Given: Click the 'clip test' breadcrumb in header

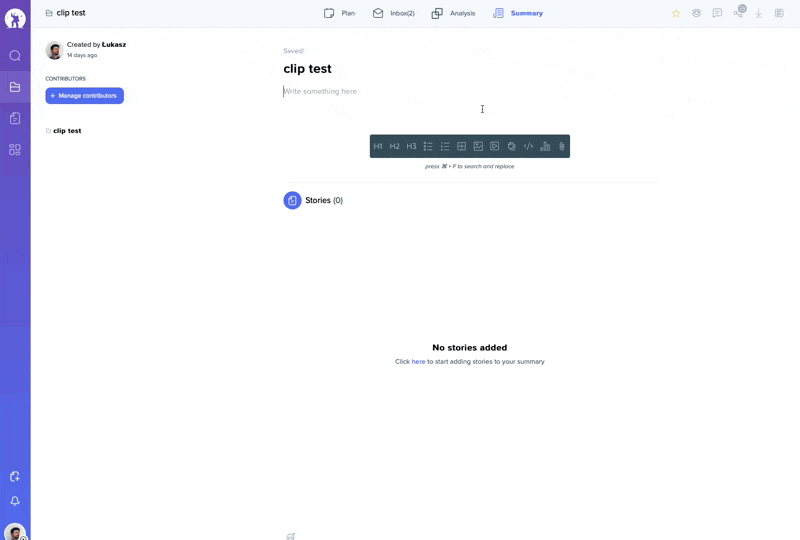Looking at the screenshot, I should click(x=65, y=13).
